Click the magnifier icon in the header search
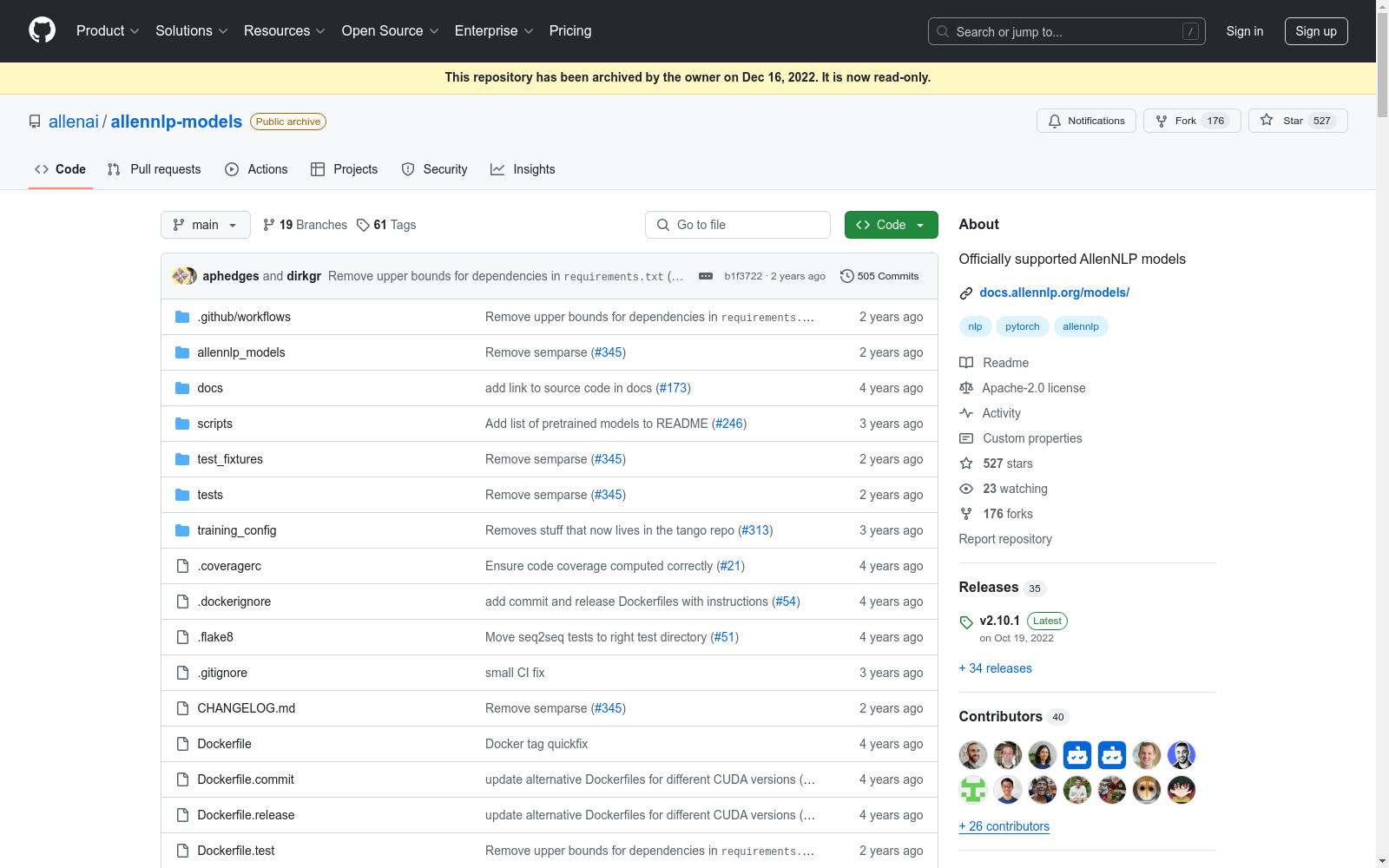This screenshot has width=1389, height=868. 943,31
